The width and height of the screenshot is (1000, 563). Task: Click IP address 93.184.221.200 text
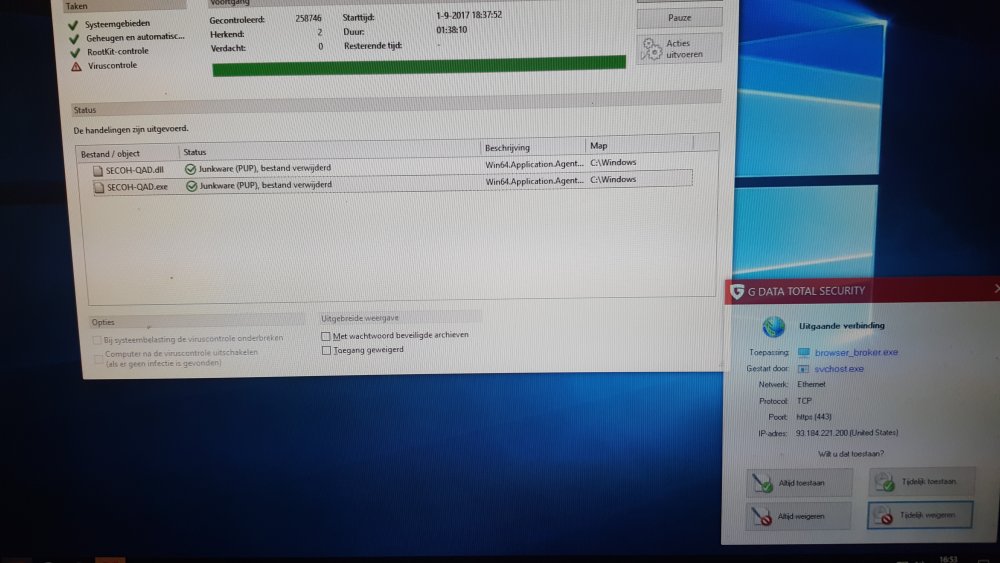point(821,433)
